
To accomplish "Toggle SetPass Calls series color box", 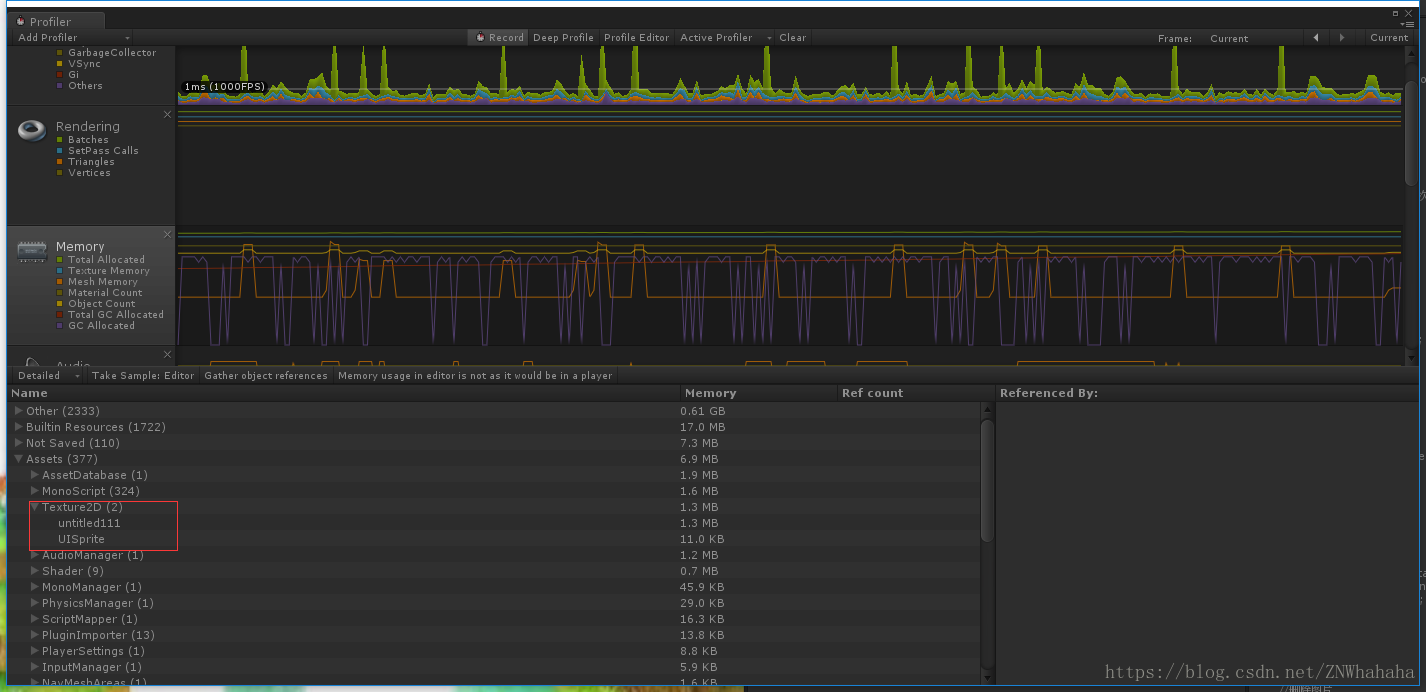I will pyautogui.click(x=60, y=151).
